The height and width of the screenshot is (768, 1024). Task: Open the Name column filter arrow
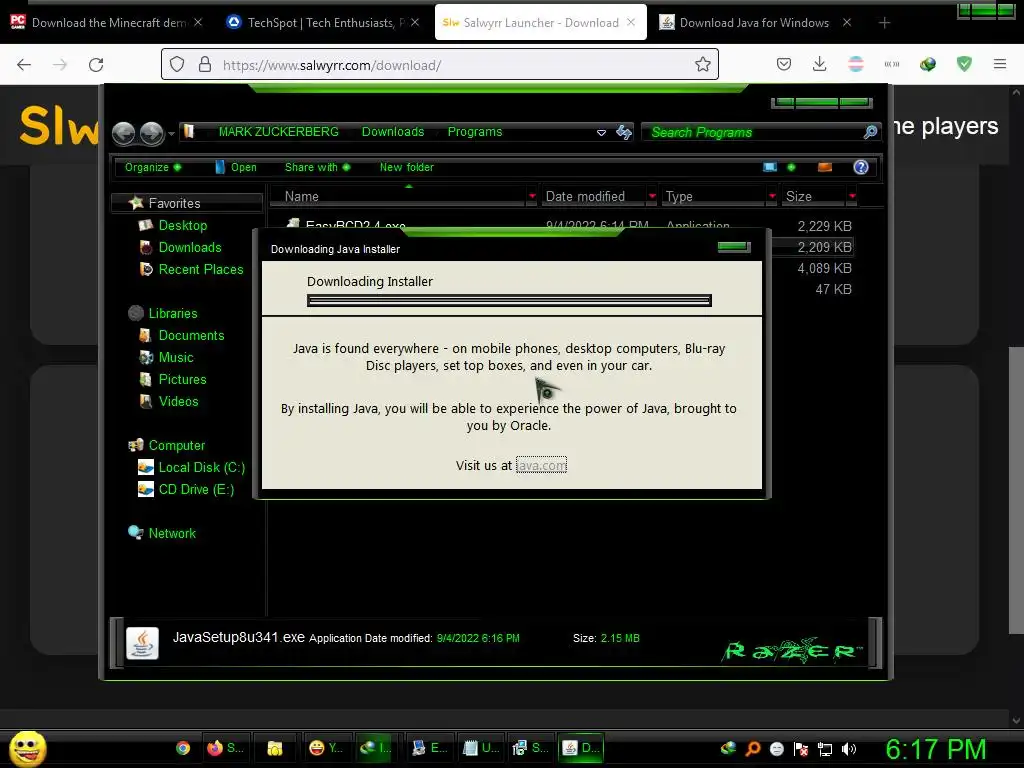532,196
